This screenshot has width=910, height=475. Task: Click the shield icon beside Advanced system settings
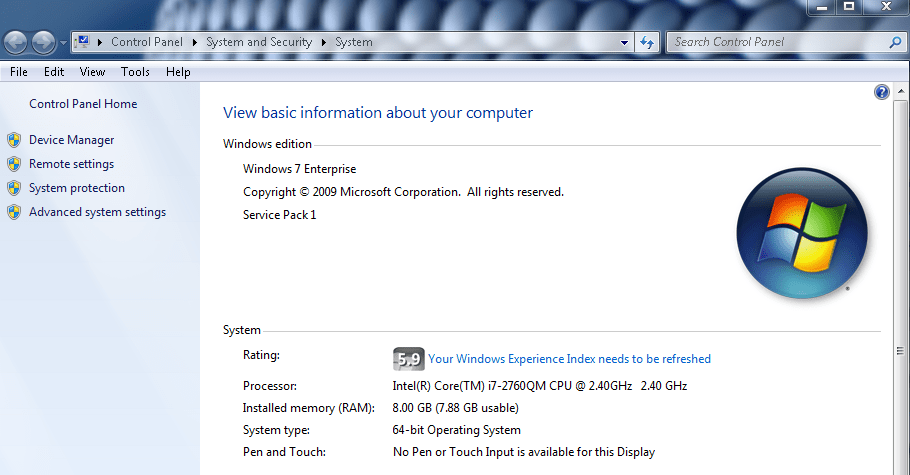tap(15, 212)
